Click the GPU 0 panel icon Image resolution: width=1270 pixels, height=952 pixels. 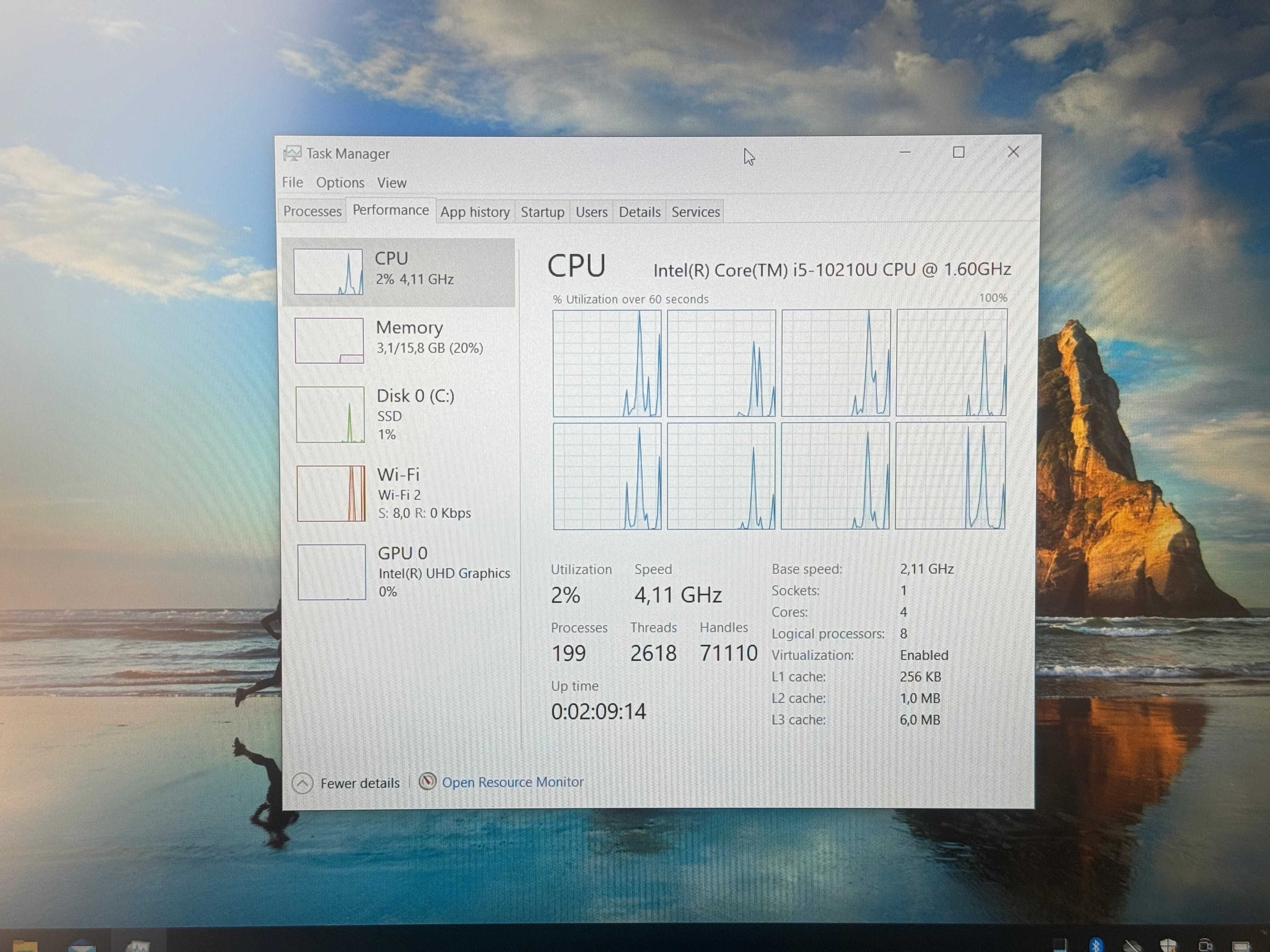(x=330, y=572)
